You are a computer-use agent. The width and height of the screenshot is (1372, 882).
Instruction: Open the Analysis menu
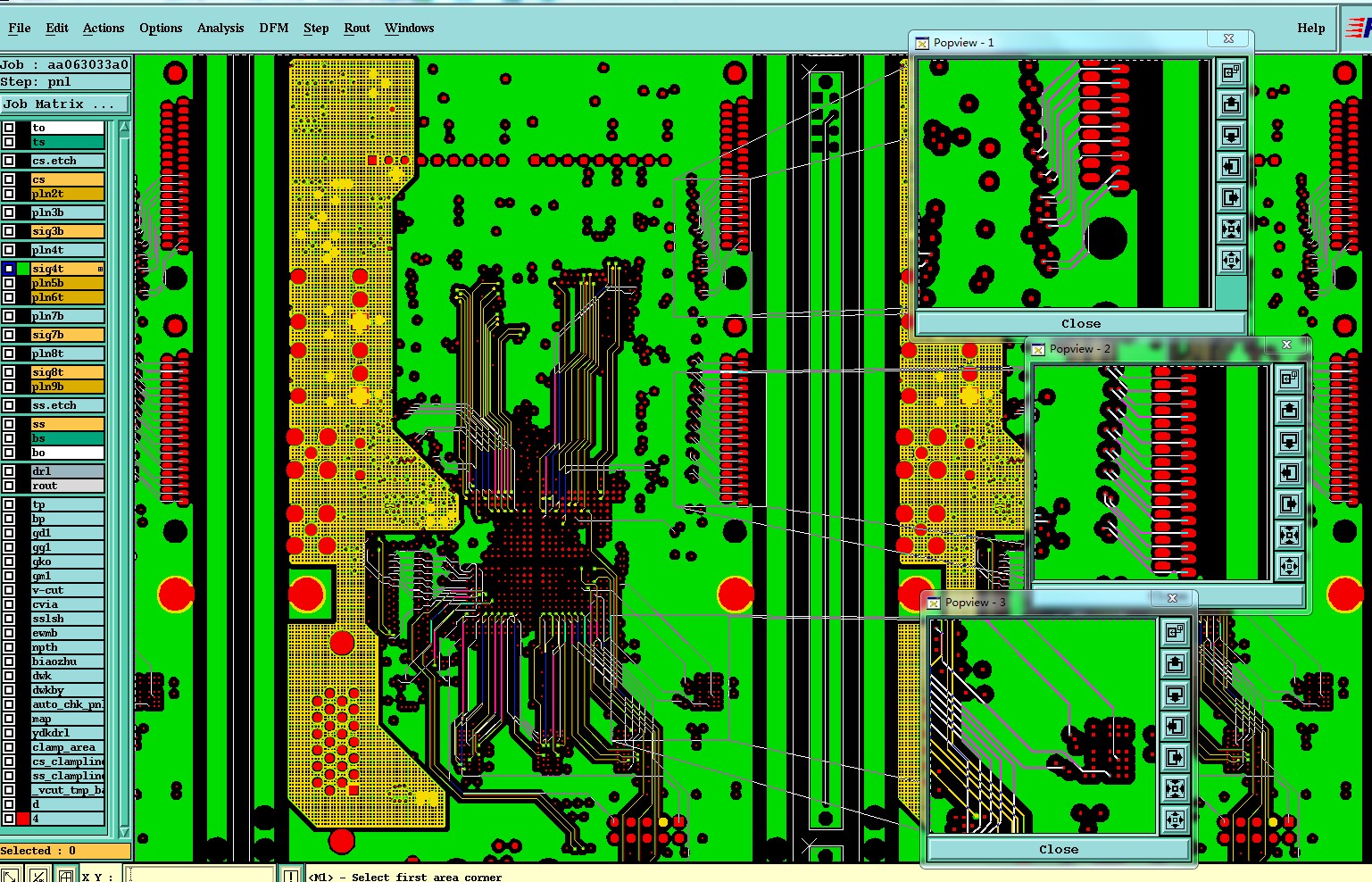(x=220, y=28)
